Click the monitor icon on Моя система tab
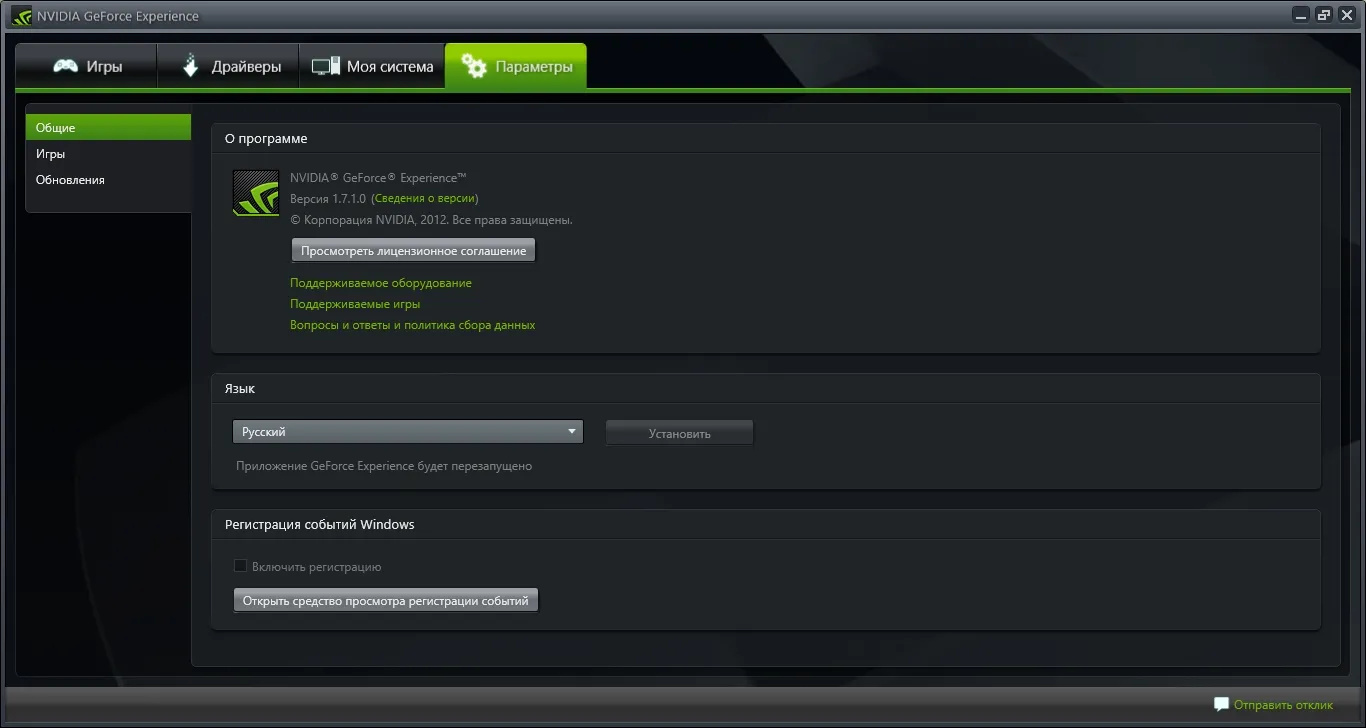The image size is (1366, 728). [x=326, y=67]
